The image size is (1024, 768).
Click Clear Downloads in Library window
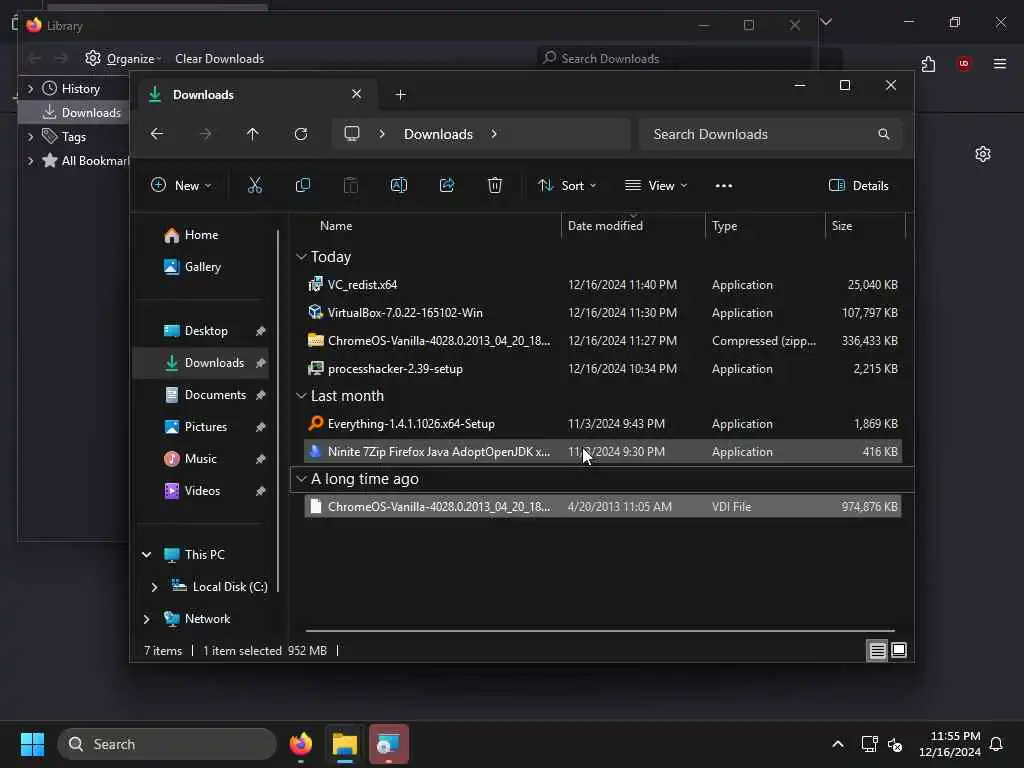click(219, 59)
